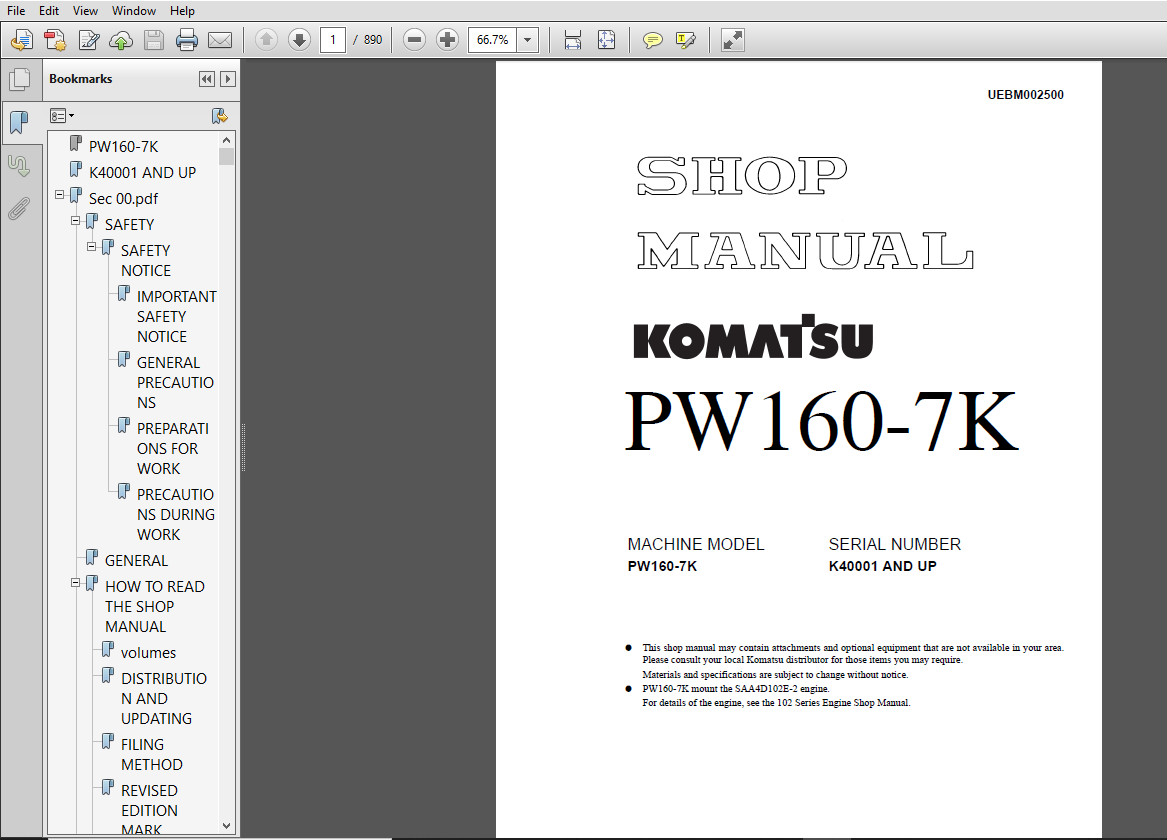This screenshot has height=840, width=1167.
Task: Open DISTRIBUTION AND UPDATING bookmark
Action: 164,699
